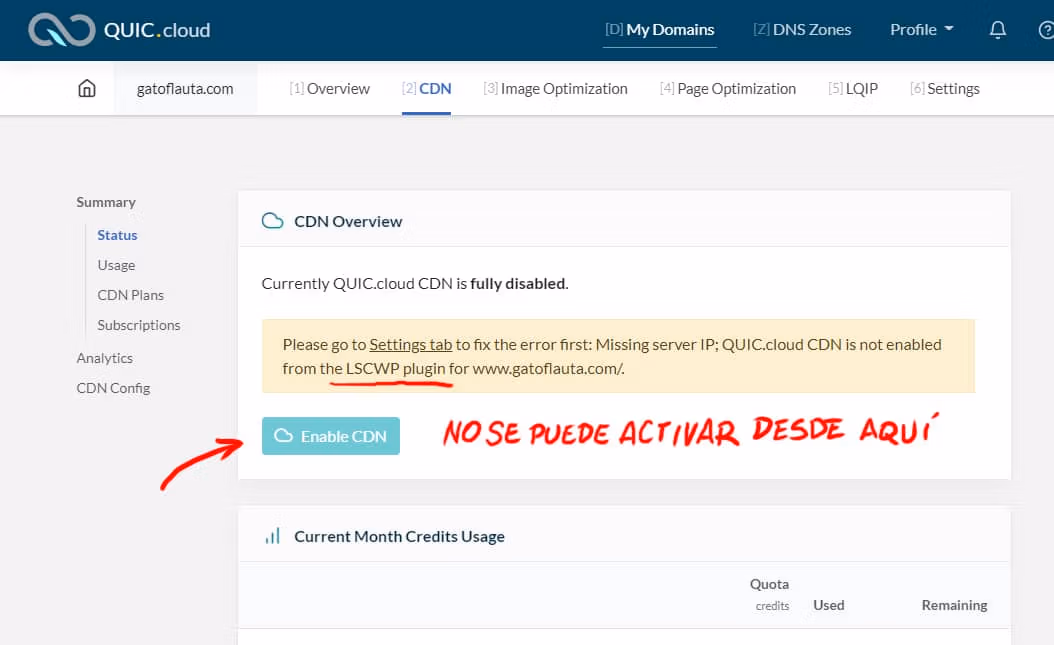The height and width of the screenshot is (645, 1054).
Task: Click the Current Month Credits Usage heading
Action: 399,536
